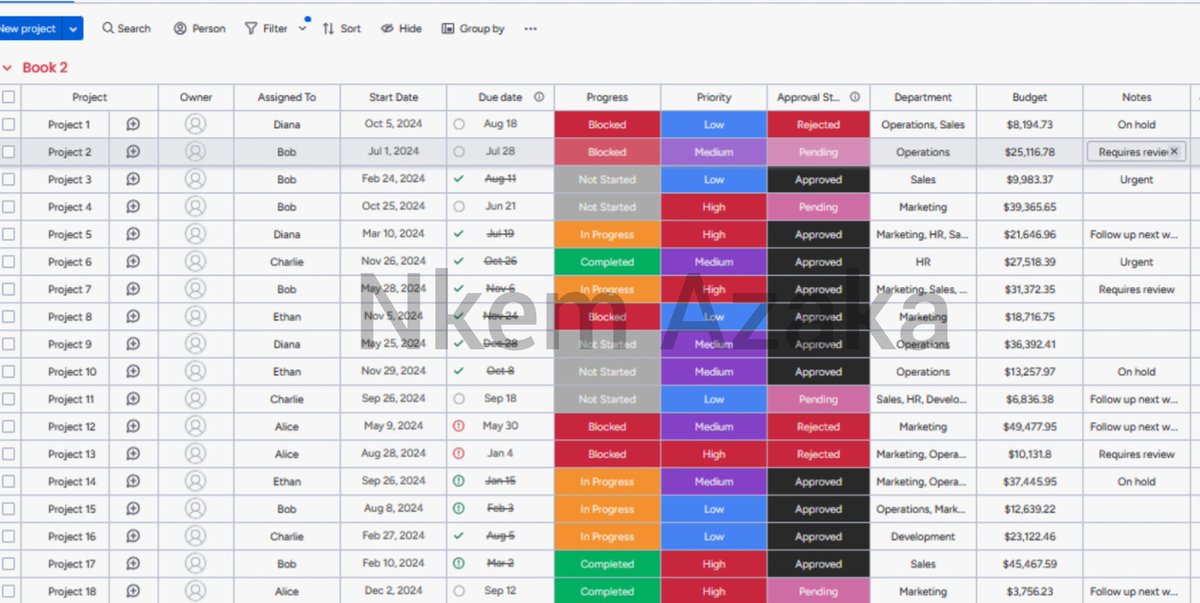
Task: Tick the checkbox for Project 11
Action: click(9, 399)
